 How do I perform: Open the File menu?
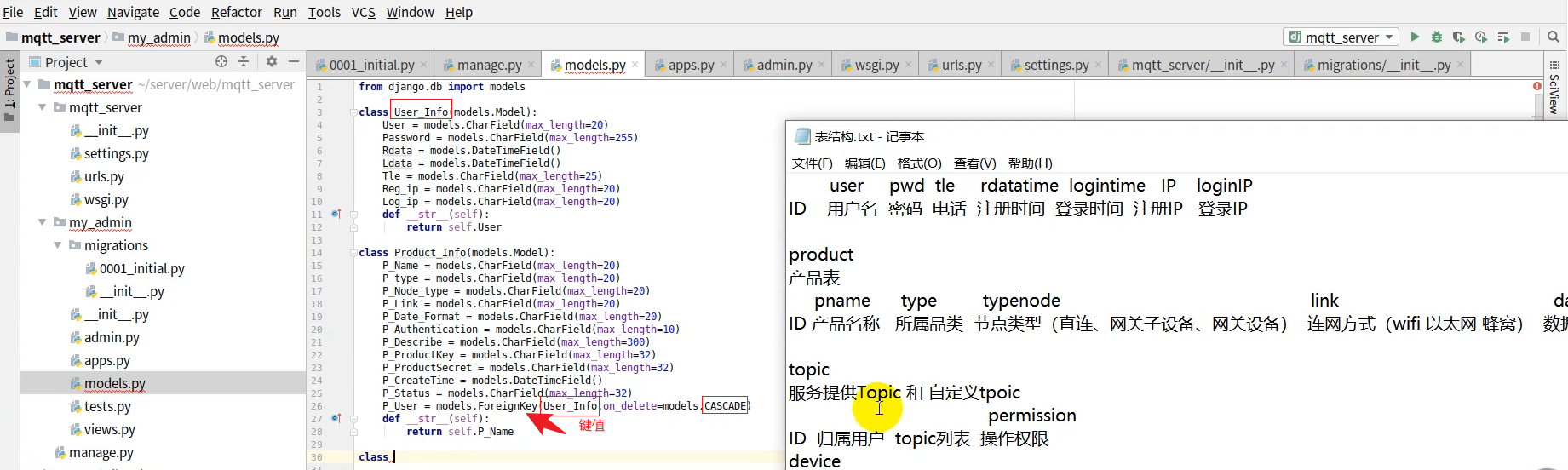(13, 12)
